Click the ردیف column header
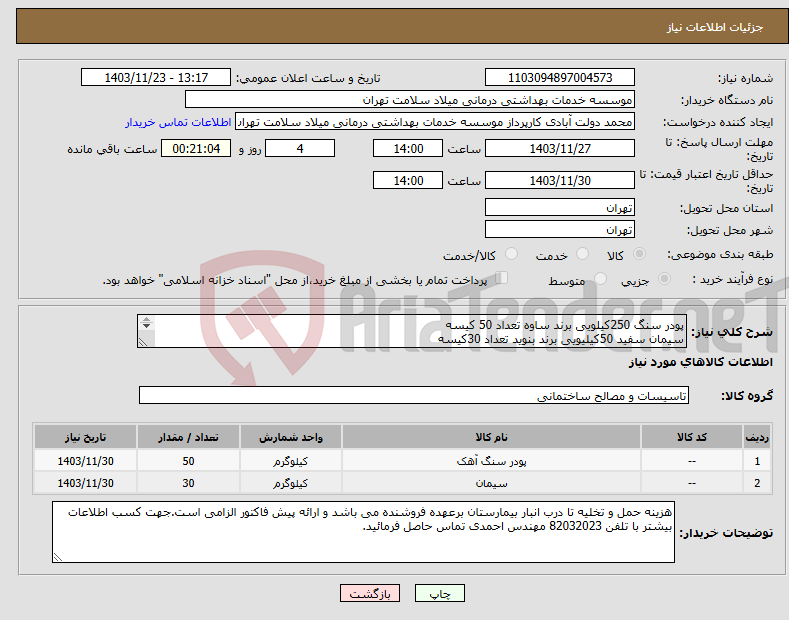Viewport: 789px width, 620px height. click(x=757, y=437)
